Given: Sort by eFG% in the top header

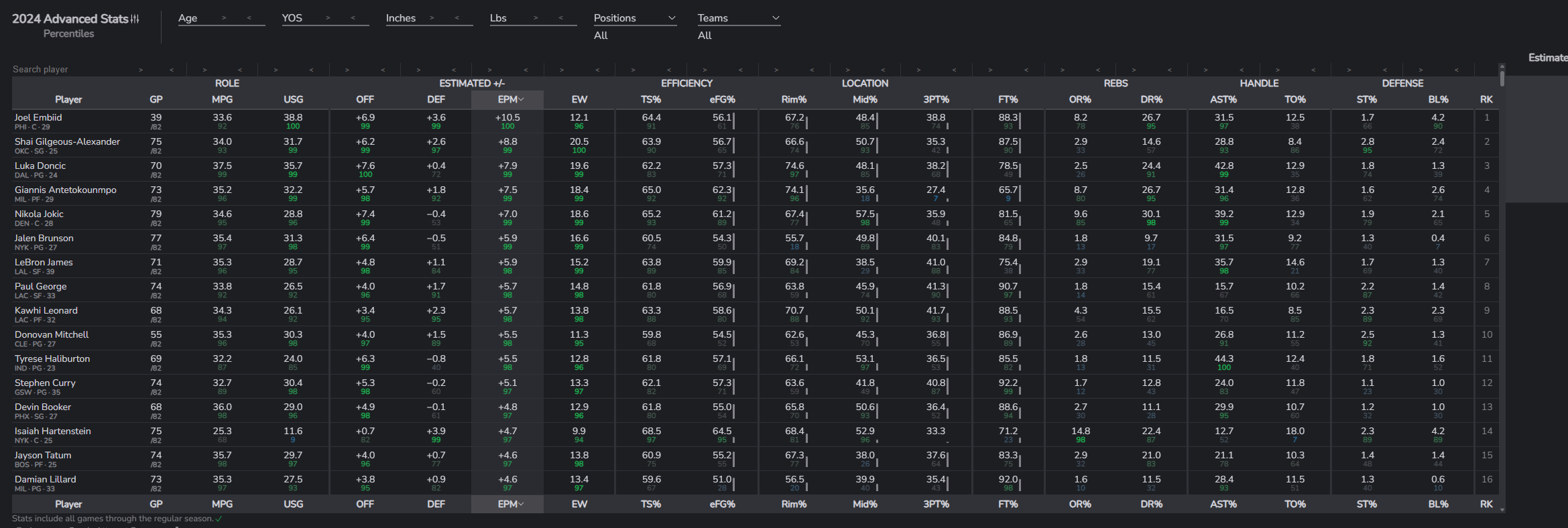Looking at the screenshot, I should (722, 99).
